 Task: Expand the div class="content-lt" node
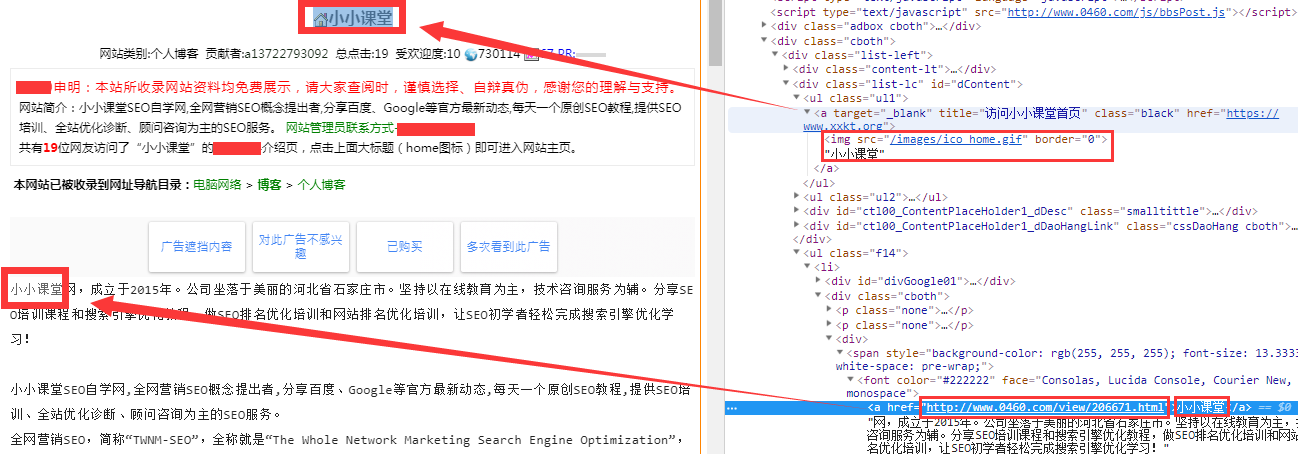point(786,69)
